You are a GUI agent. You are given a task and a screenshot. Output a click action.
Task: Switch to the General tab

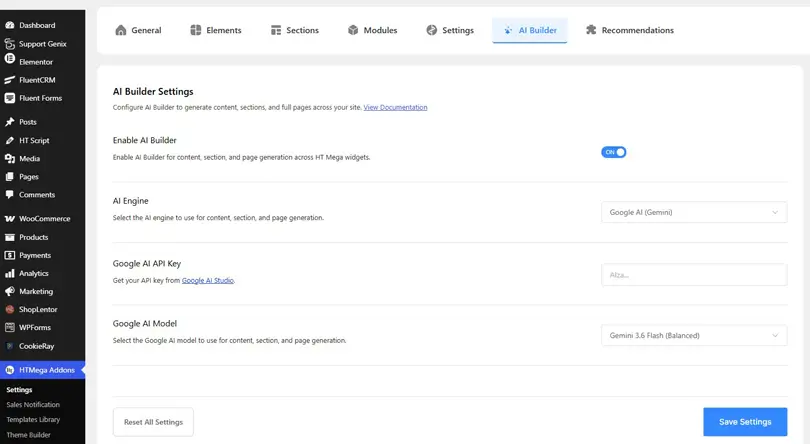[138, 30]
